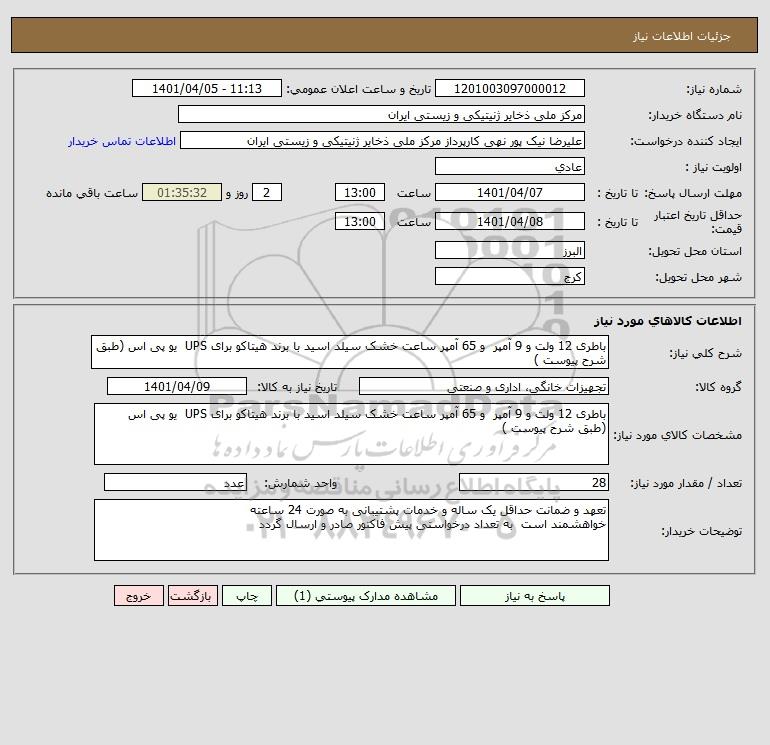Screen dimensions: 770x745
Task: Click the unit of measure field عدد
Action: pyautogui.click(x=175, y=482)
